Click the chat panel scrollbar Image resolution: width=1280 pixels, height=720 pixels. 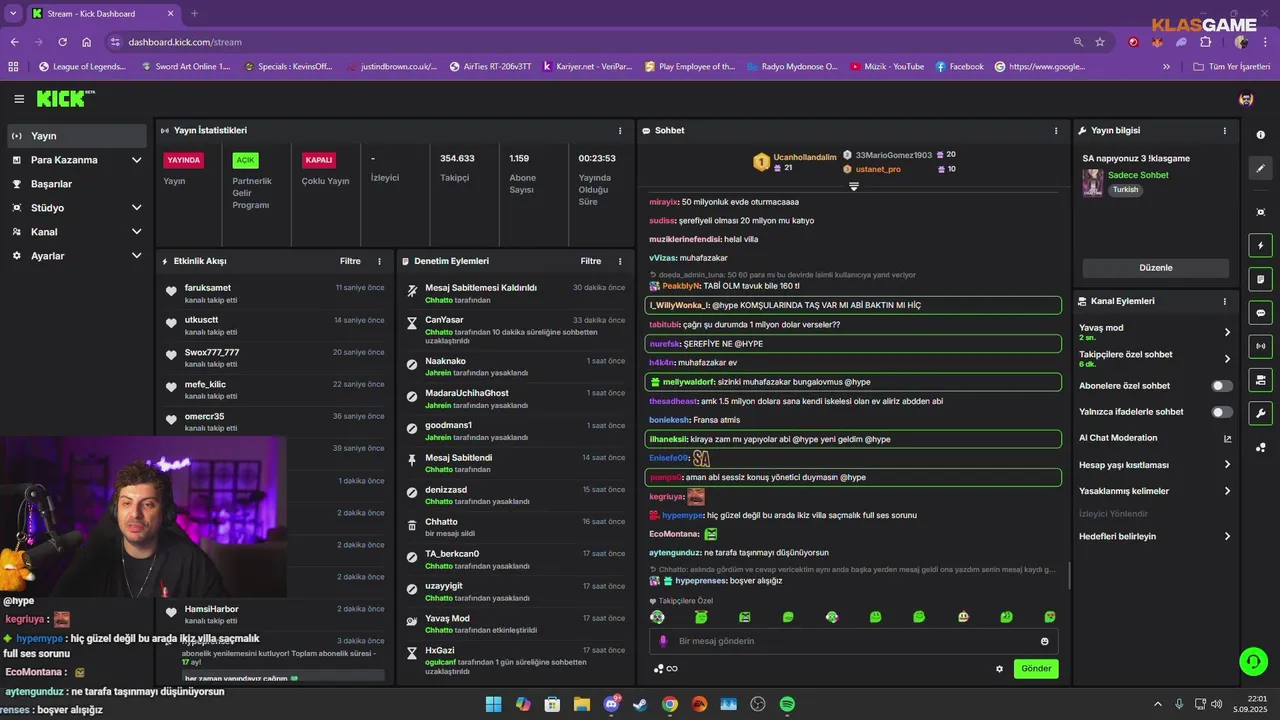[x=1070, y=575]
